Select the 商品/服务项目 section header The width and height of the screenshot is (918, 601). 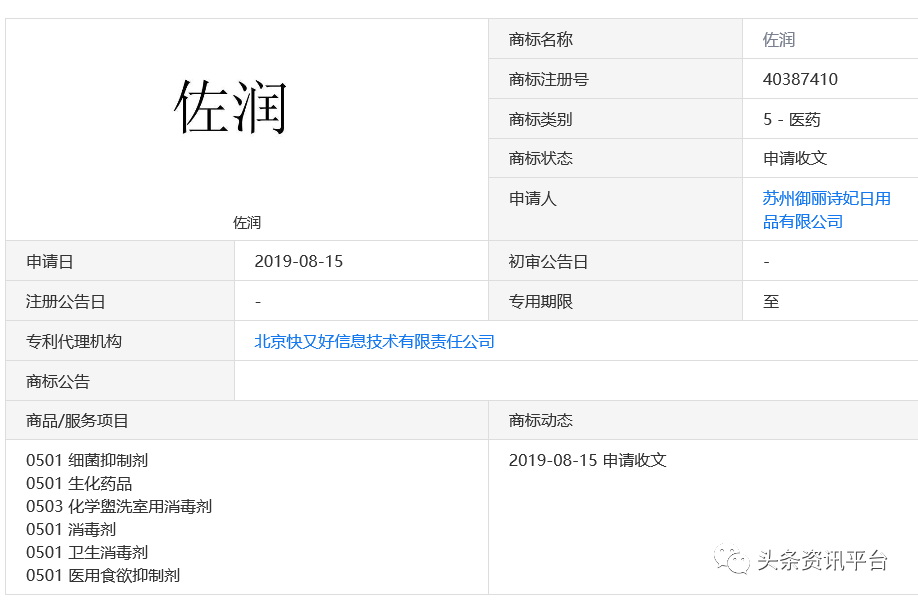[78, 421]
